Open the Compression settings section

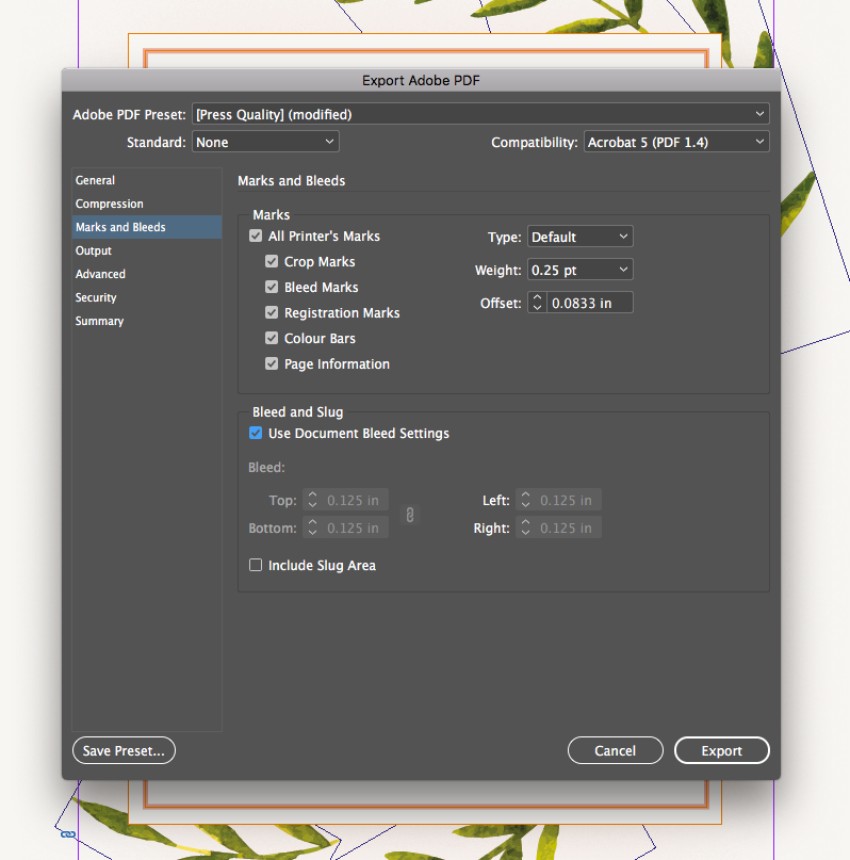110,204
